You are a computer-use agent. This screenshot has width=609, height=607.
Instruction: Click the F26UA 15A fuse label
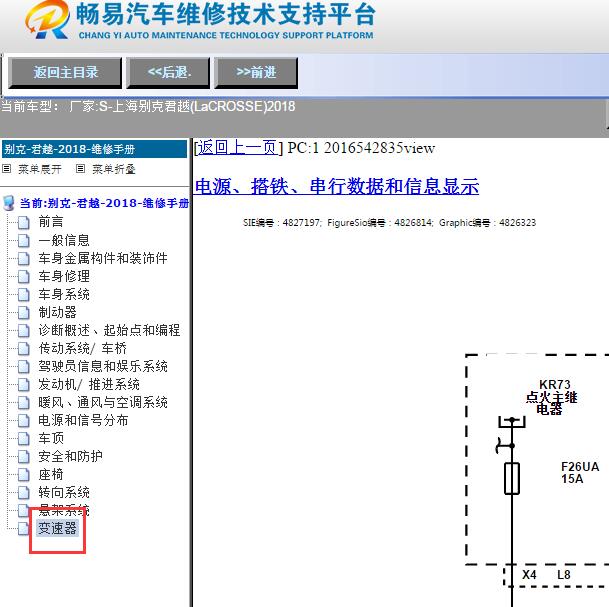pyautogui.click(x=580, y=473)
